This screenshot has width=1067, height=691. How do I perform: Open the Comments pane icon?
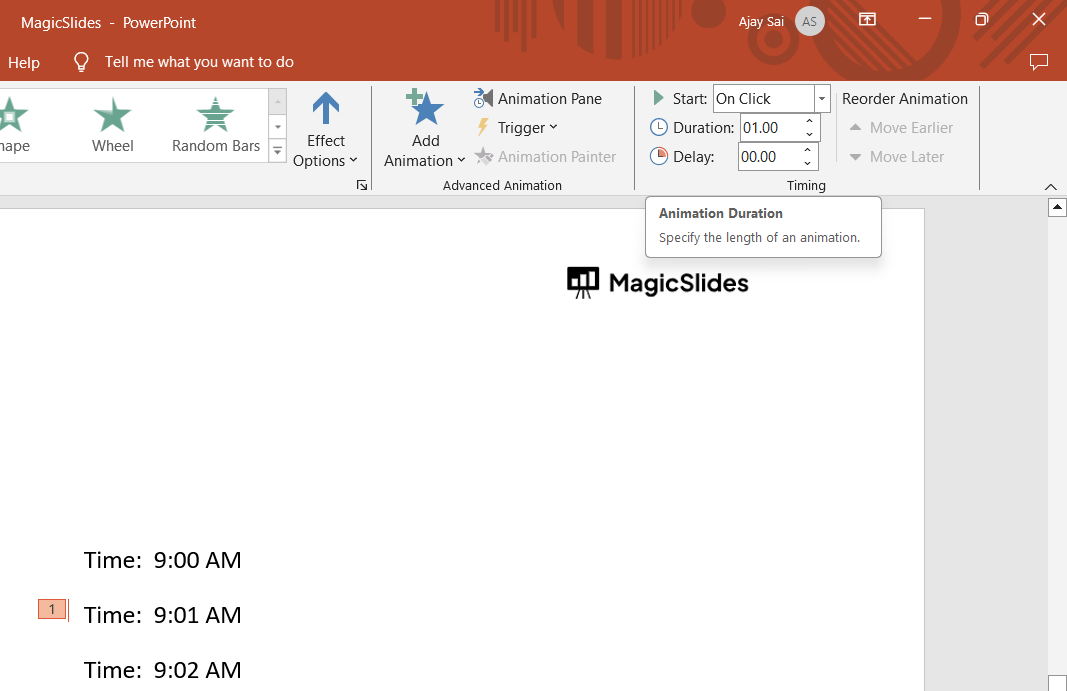[1038, 62]
